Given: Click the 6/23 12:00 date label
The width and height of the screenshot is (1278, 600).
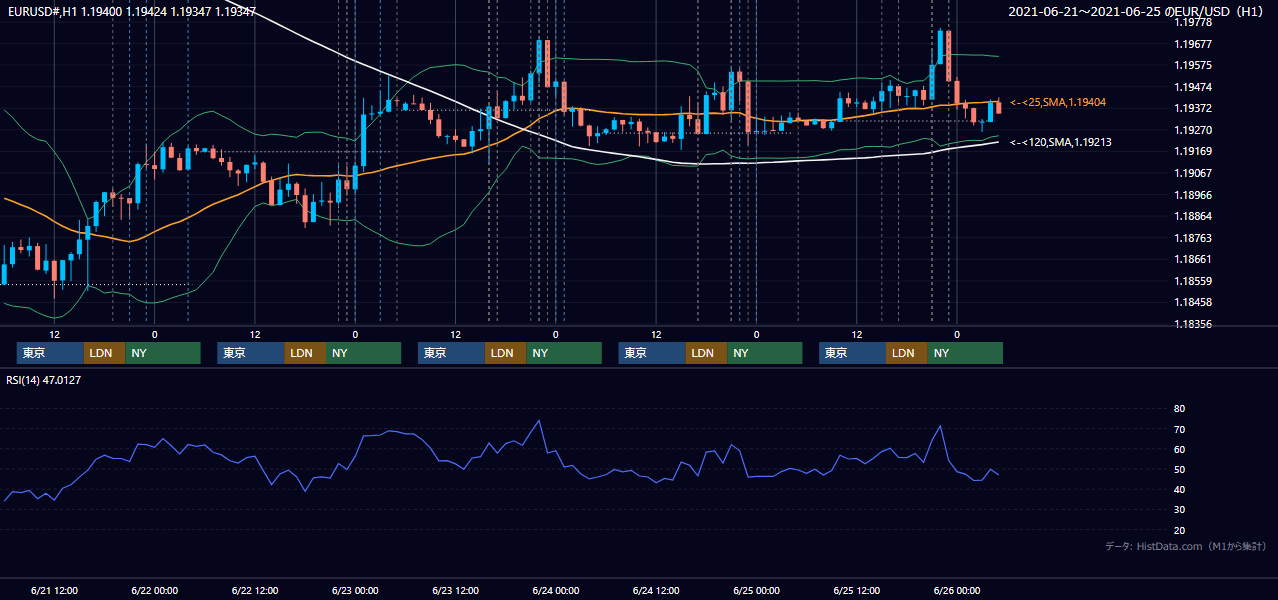Looking at the screenshot, I should pos(455,590).
